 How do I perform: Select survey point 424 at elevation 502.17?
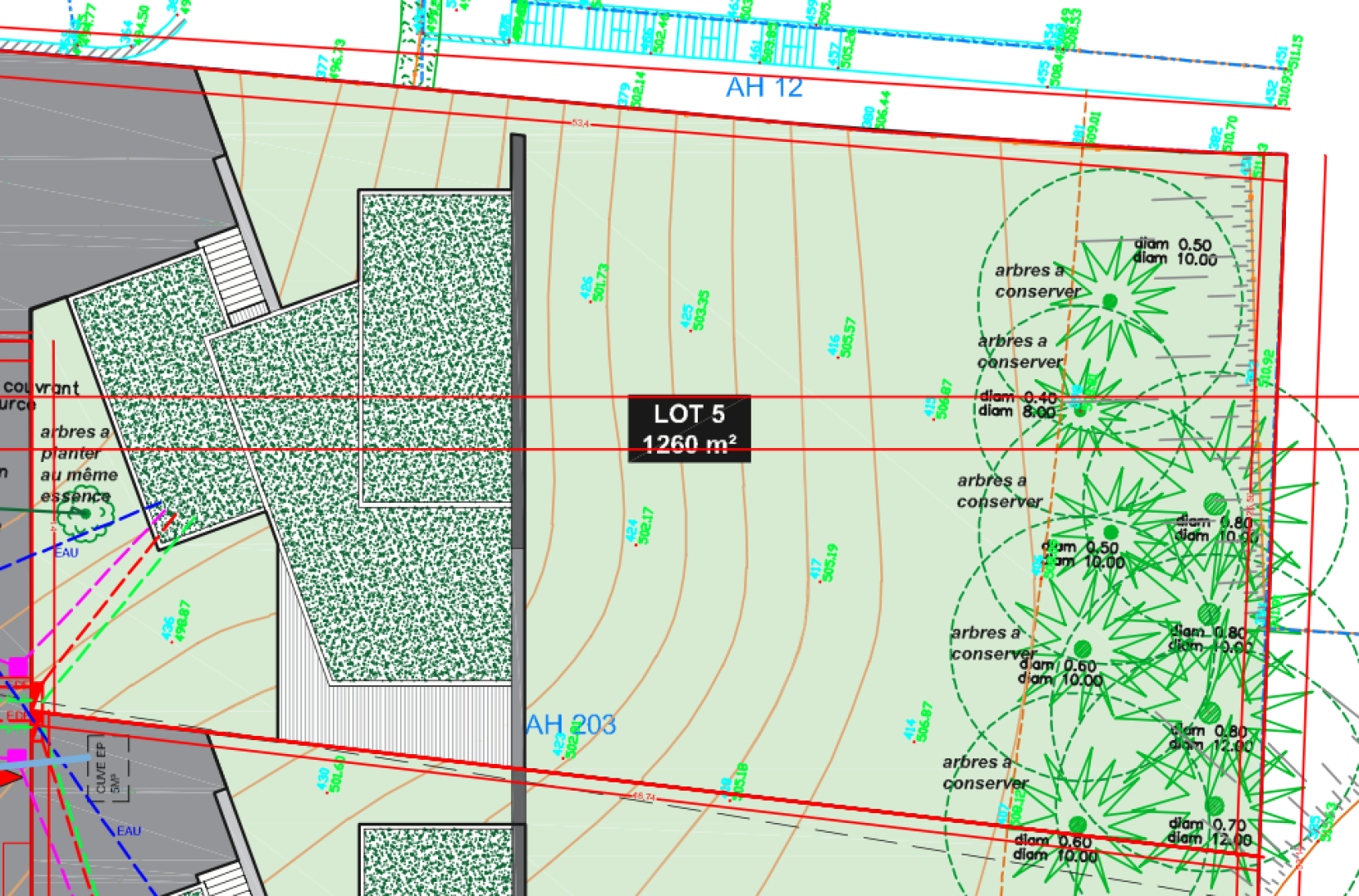click(640, 527)
